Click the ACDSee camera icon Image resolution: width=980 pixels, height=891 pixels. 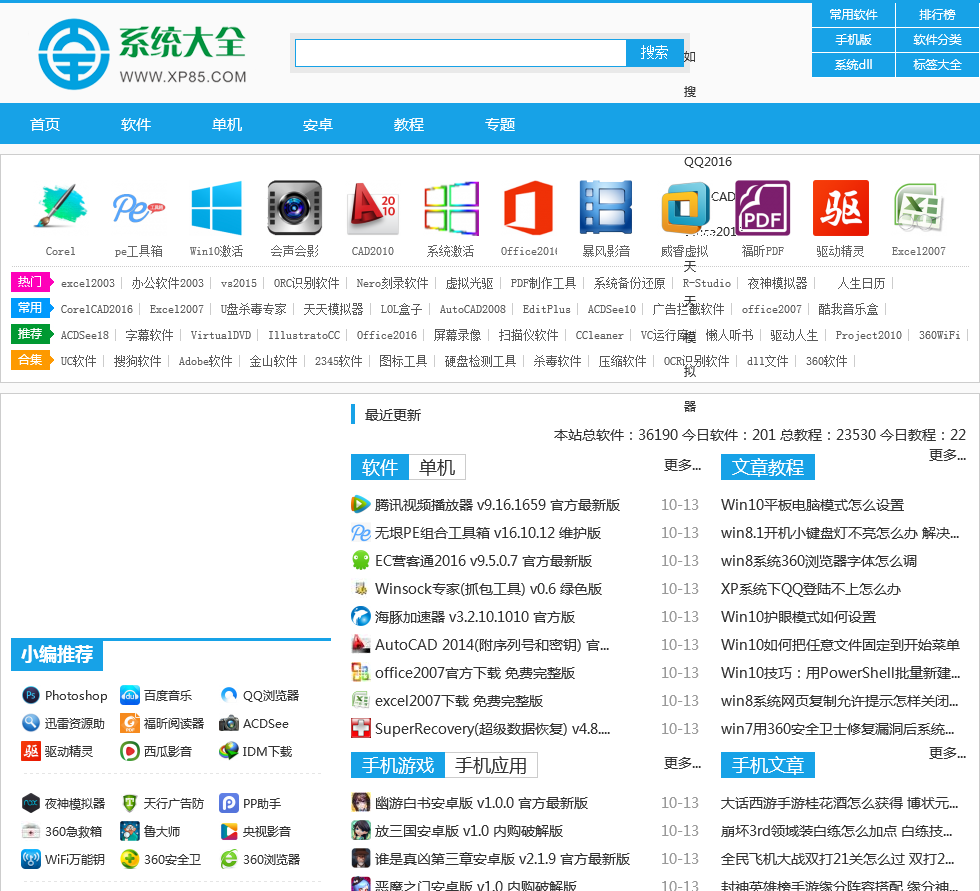click(229, 723)
